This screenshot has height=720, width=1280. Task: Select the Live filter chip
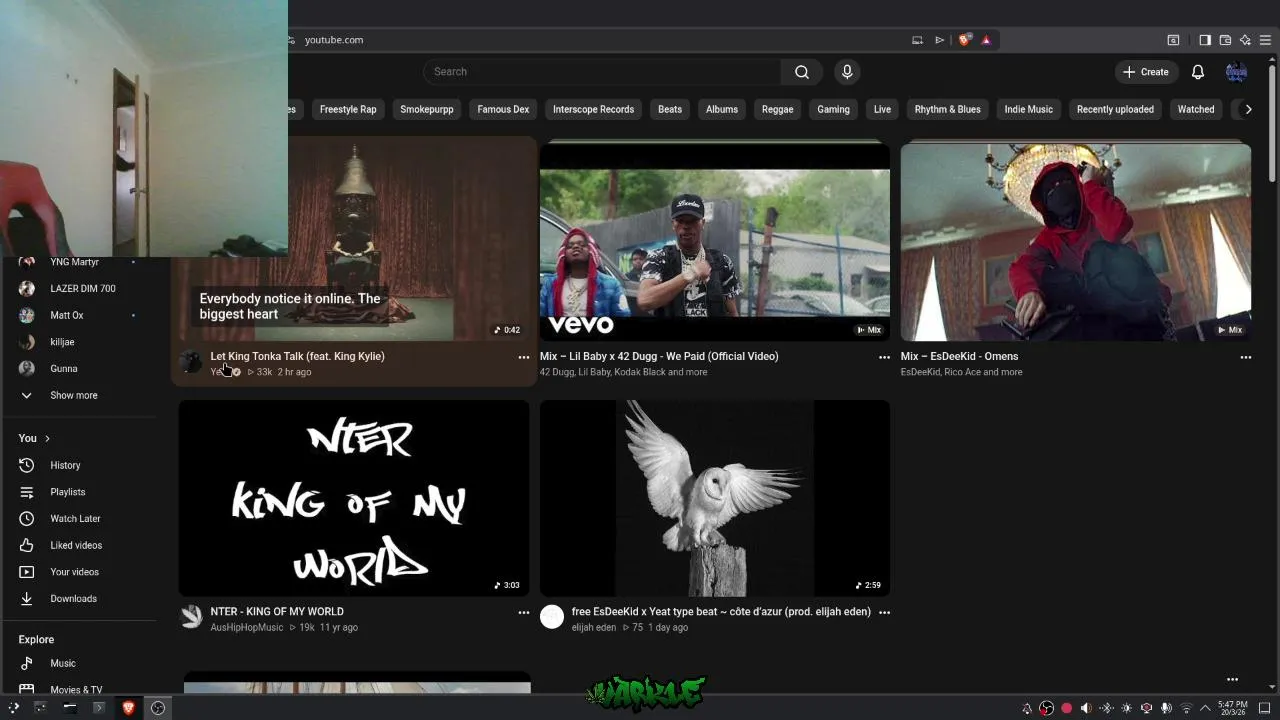[882, 109]
